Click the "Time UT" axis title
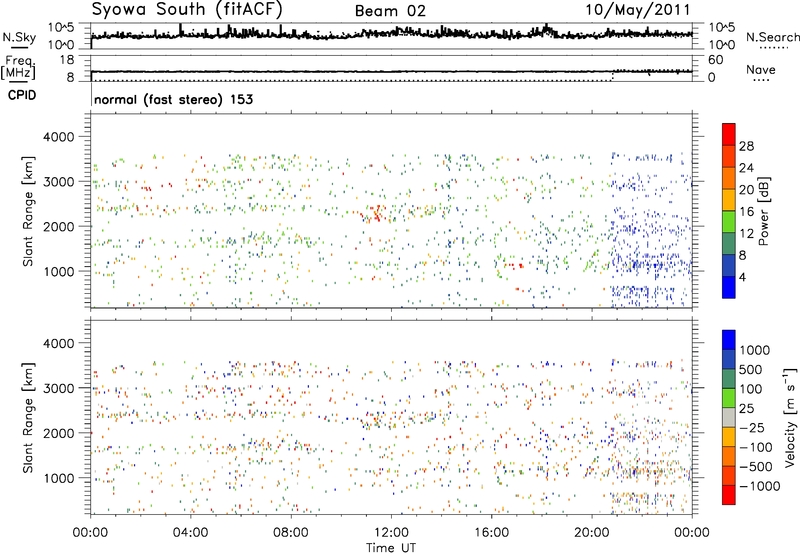800x554 pixels. coord(391,548)
